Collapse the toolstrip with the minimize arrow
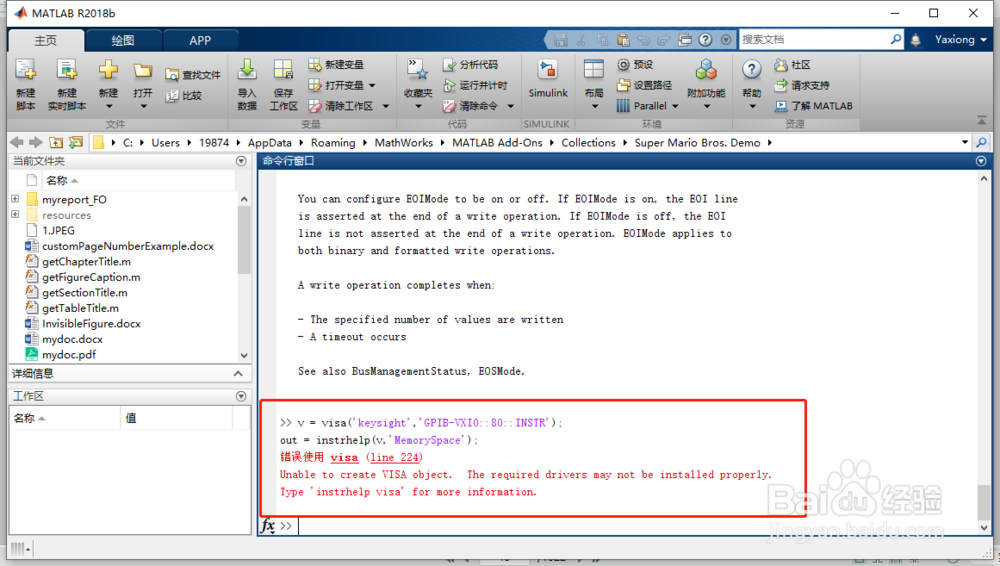Viewport: 1000px width, 566px height. tap(981, 120)
